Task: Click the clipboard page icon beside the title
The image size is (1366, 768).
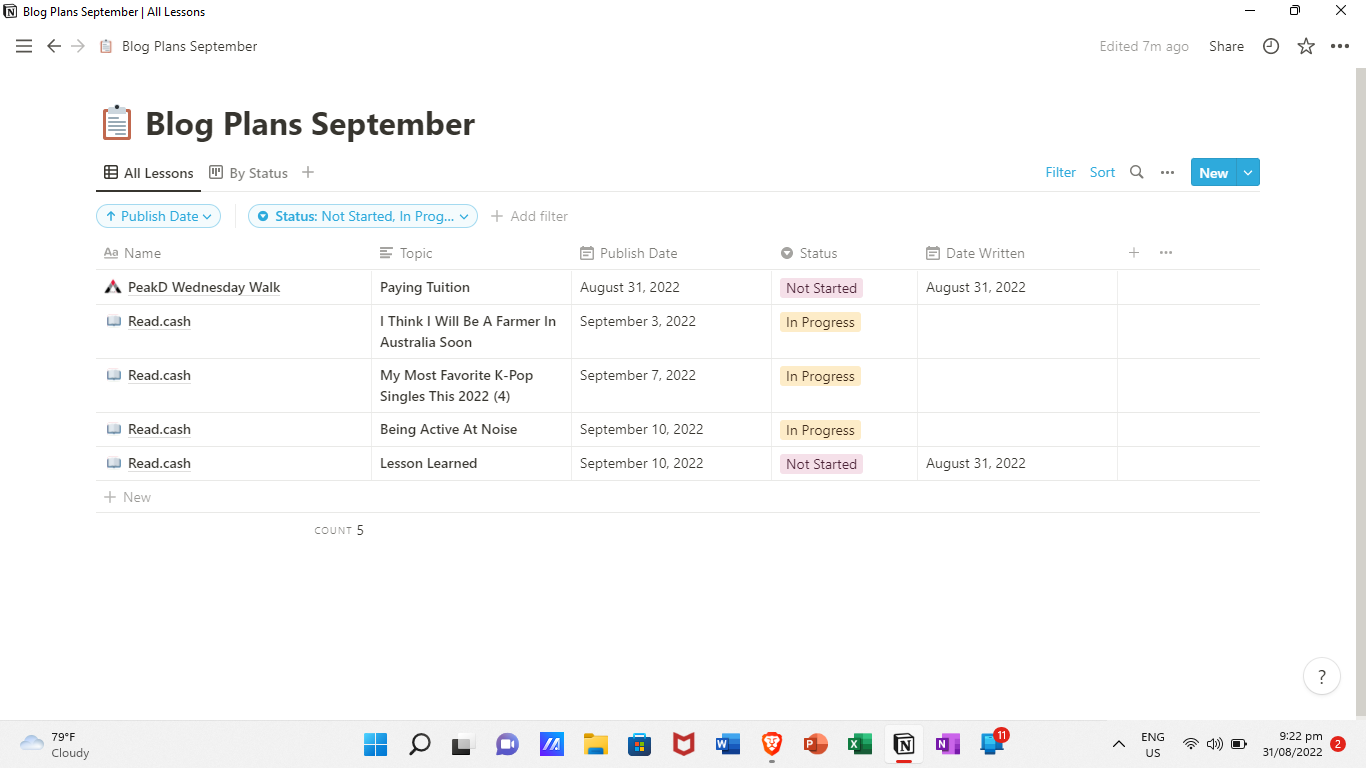Action: point(117,124)
